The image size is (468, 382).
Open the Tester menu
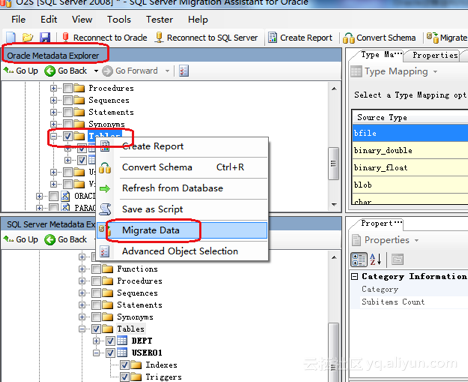click(x=159, y=20)
